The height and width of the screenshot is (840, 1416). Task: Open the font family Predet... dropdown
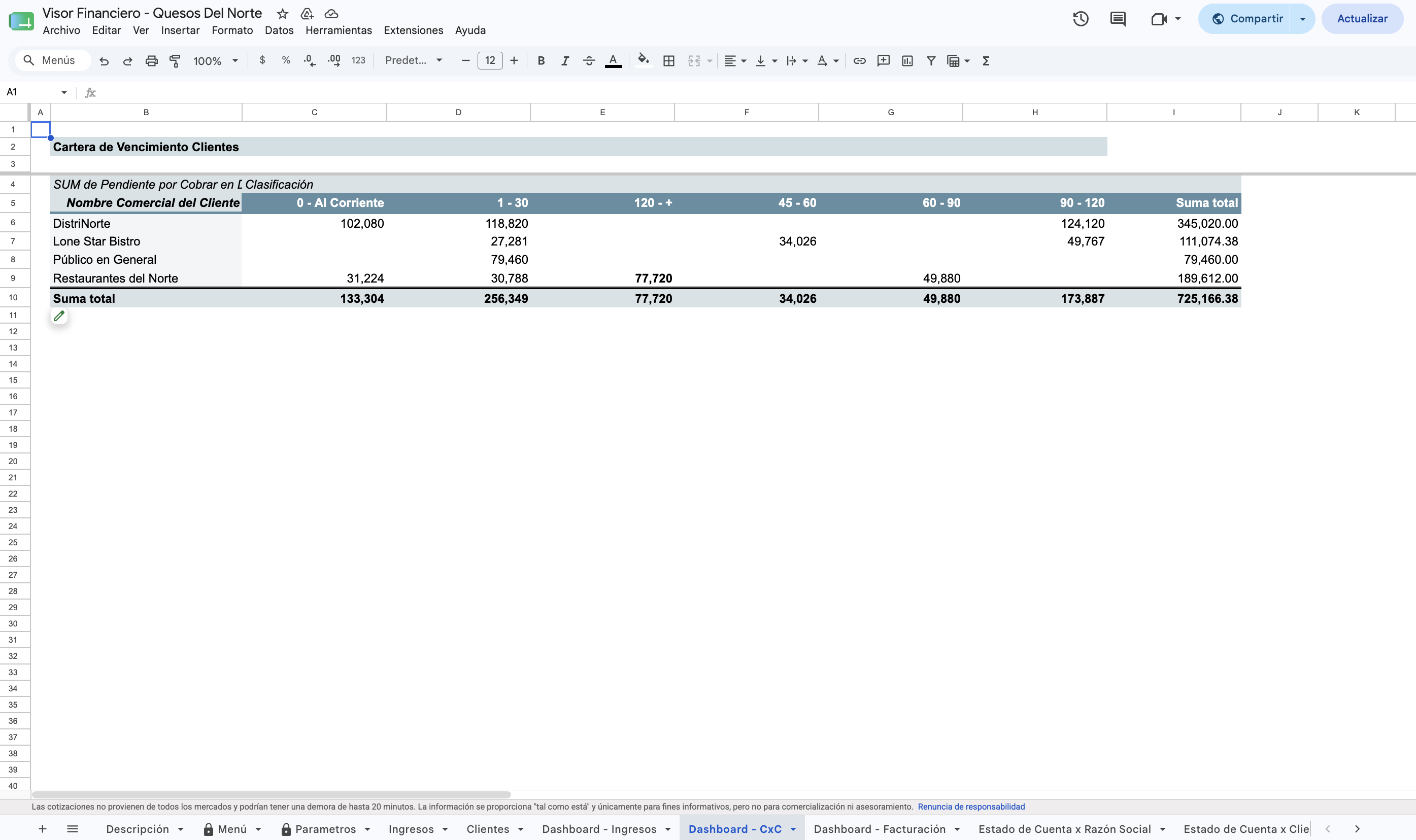click(x=414, y=60)
